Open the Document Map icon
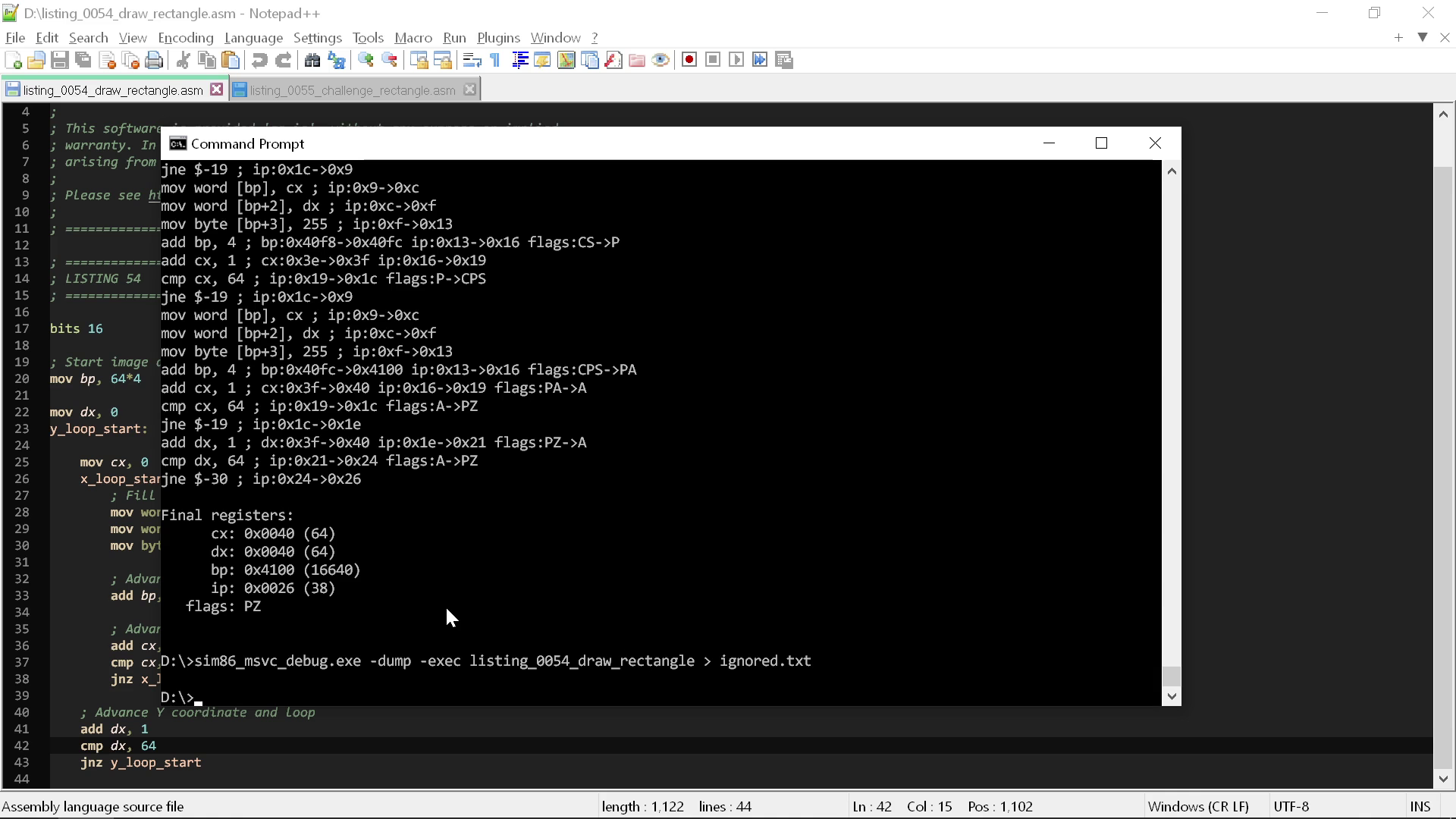 click(x=566, y=60)
